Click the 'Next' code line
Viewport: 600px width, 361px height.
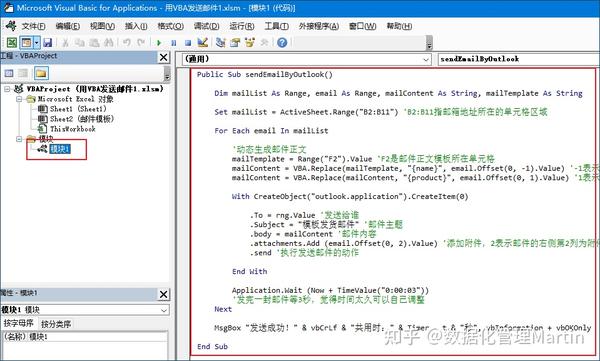pyautogui.click(x=223, y=309)
